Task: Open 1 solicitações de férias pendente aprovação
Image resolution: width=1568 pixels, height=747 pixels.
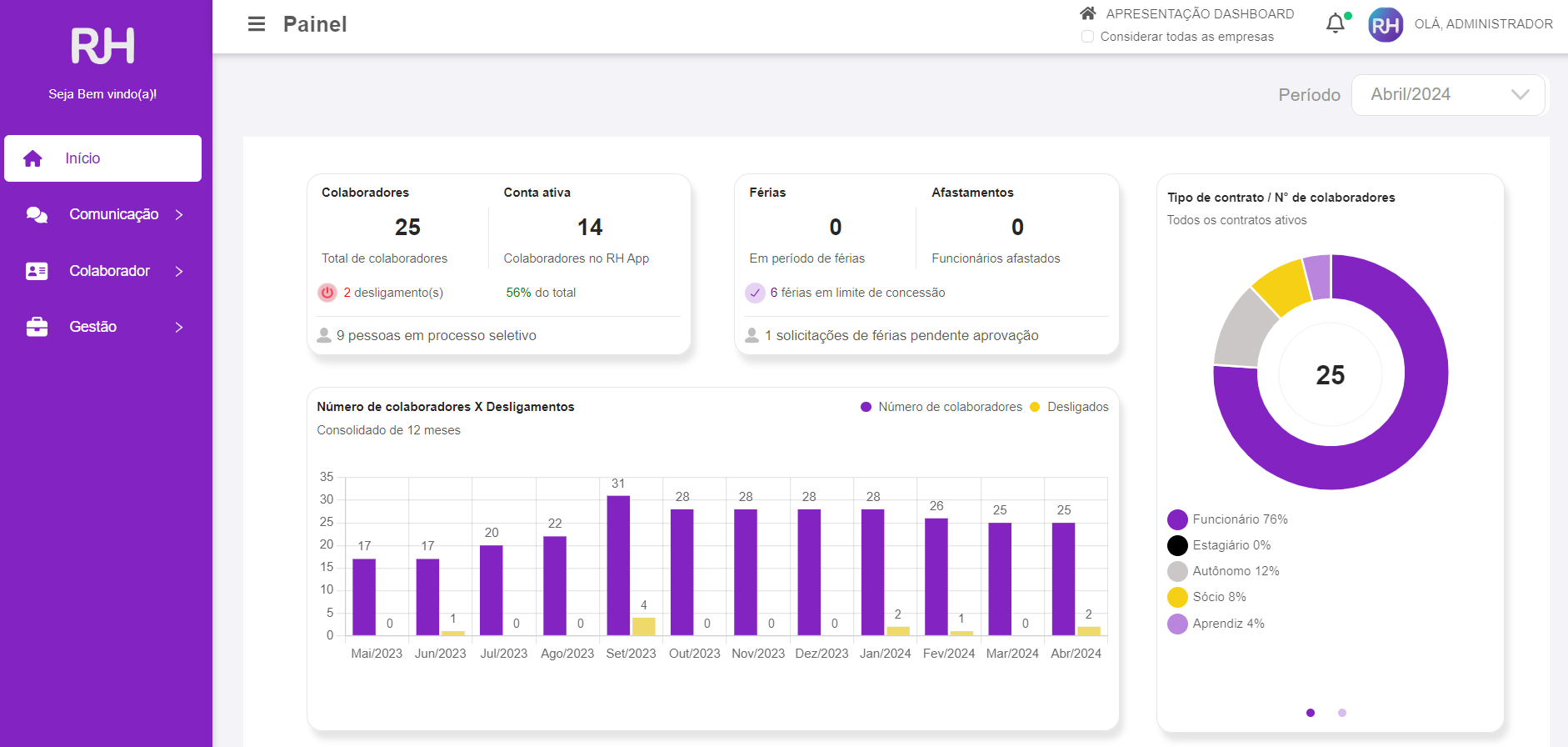Action: coord(901,335)
